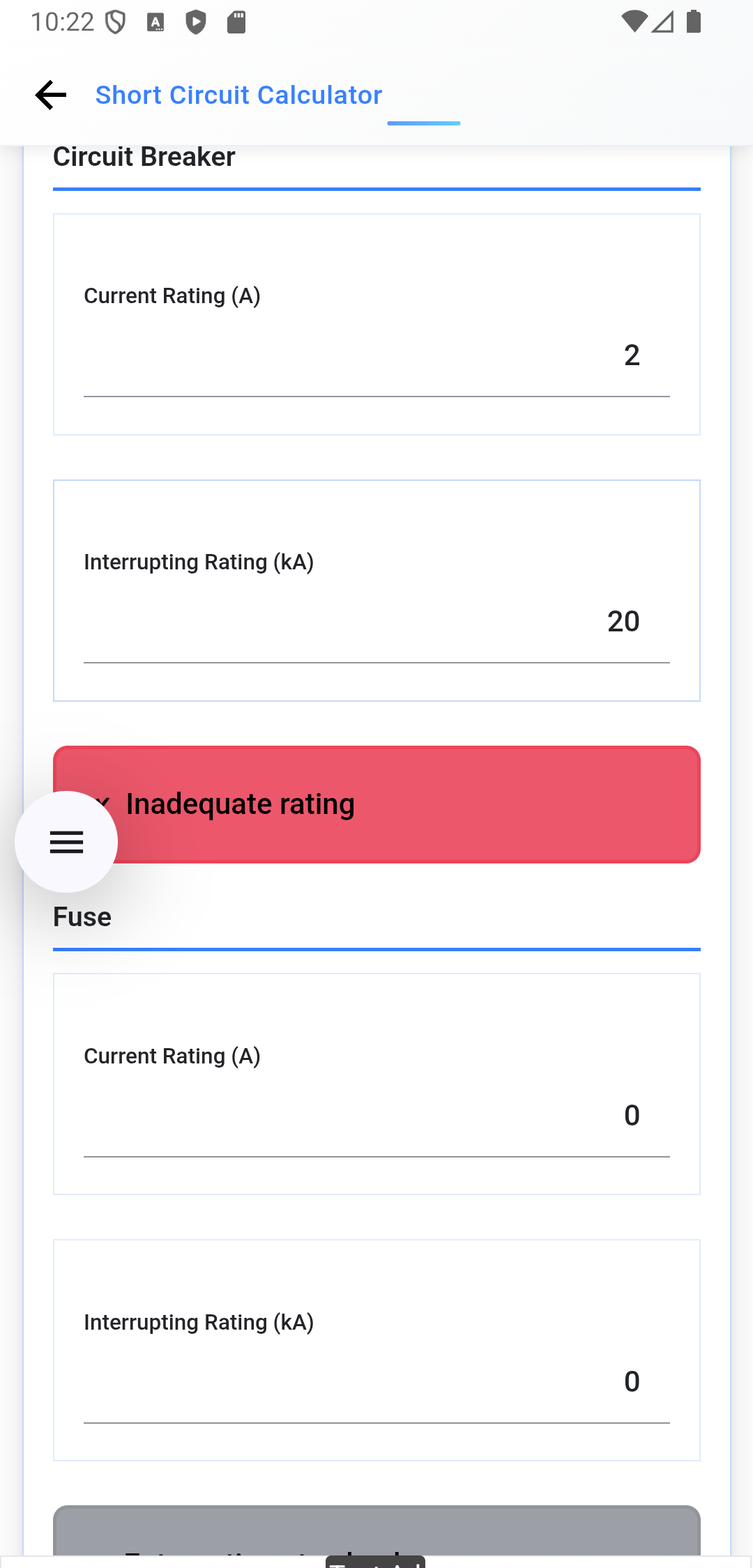
Task: Tap the cellular signal strength icon
Action: 663,22
